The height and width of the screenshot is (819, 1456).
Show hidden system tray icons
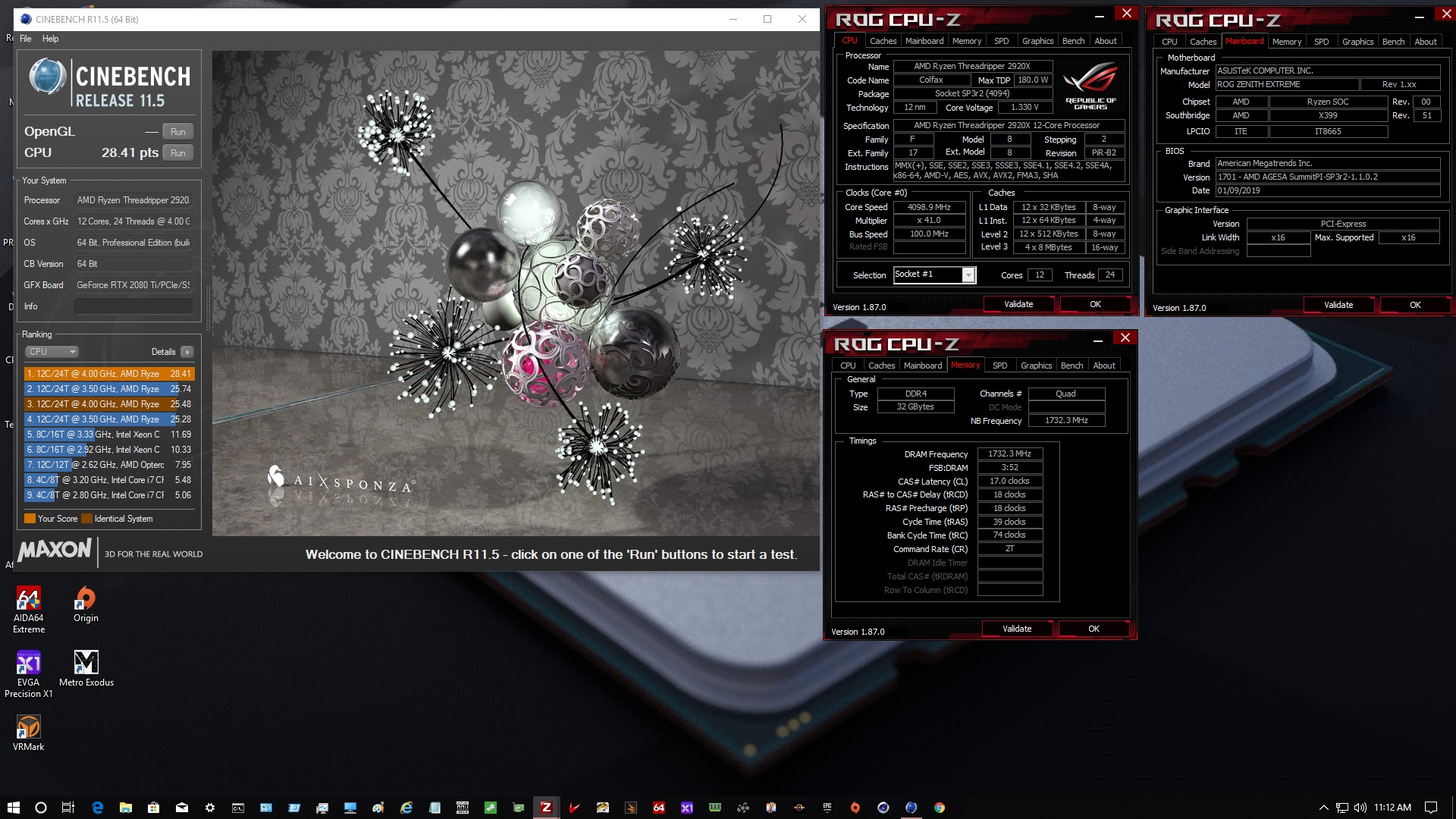click(x=1323, y=808)
